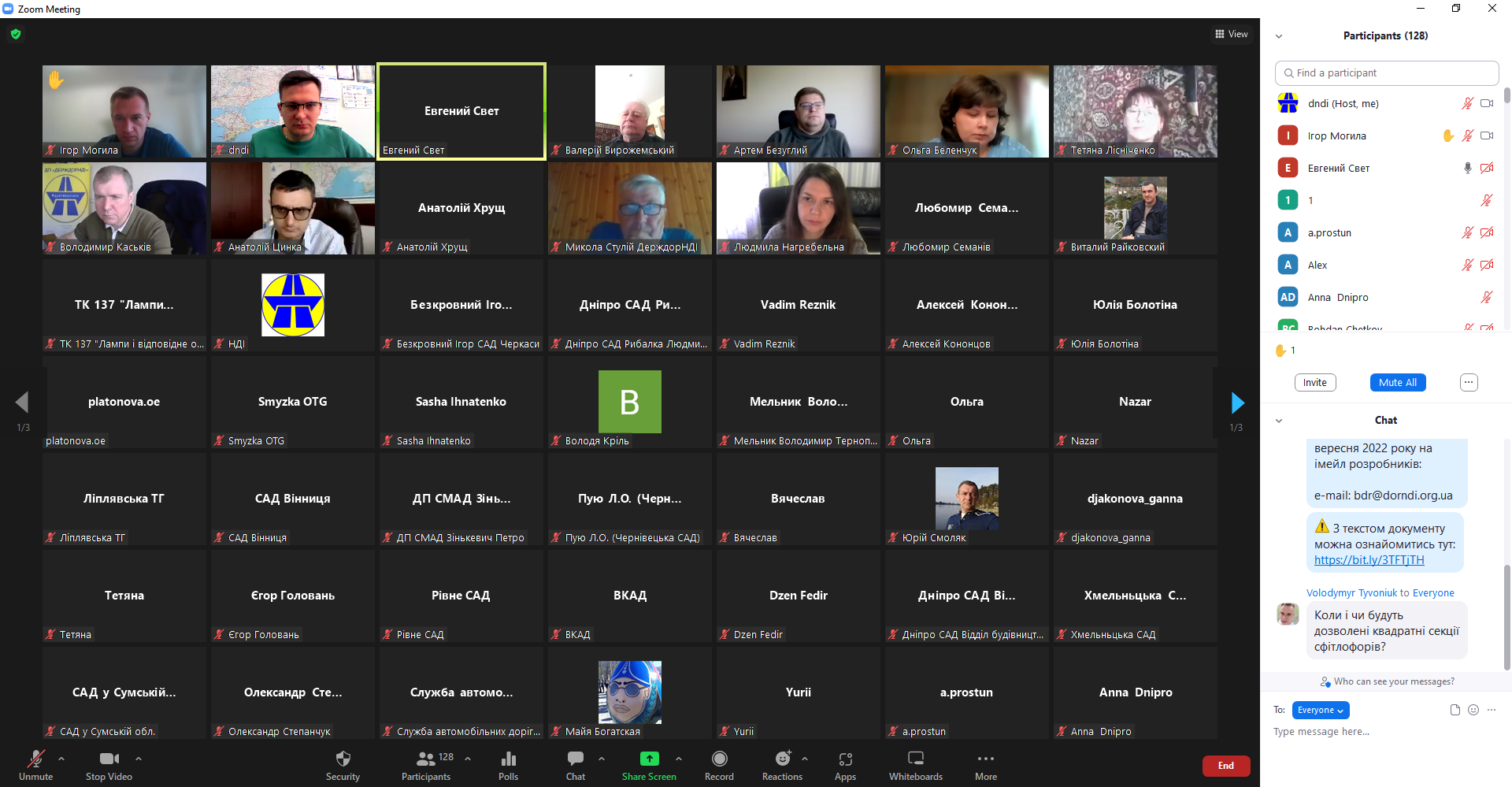The image size is (1512, 787).
Task: Open the Apps icon in toolbar
Action: (845, 759)
